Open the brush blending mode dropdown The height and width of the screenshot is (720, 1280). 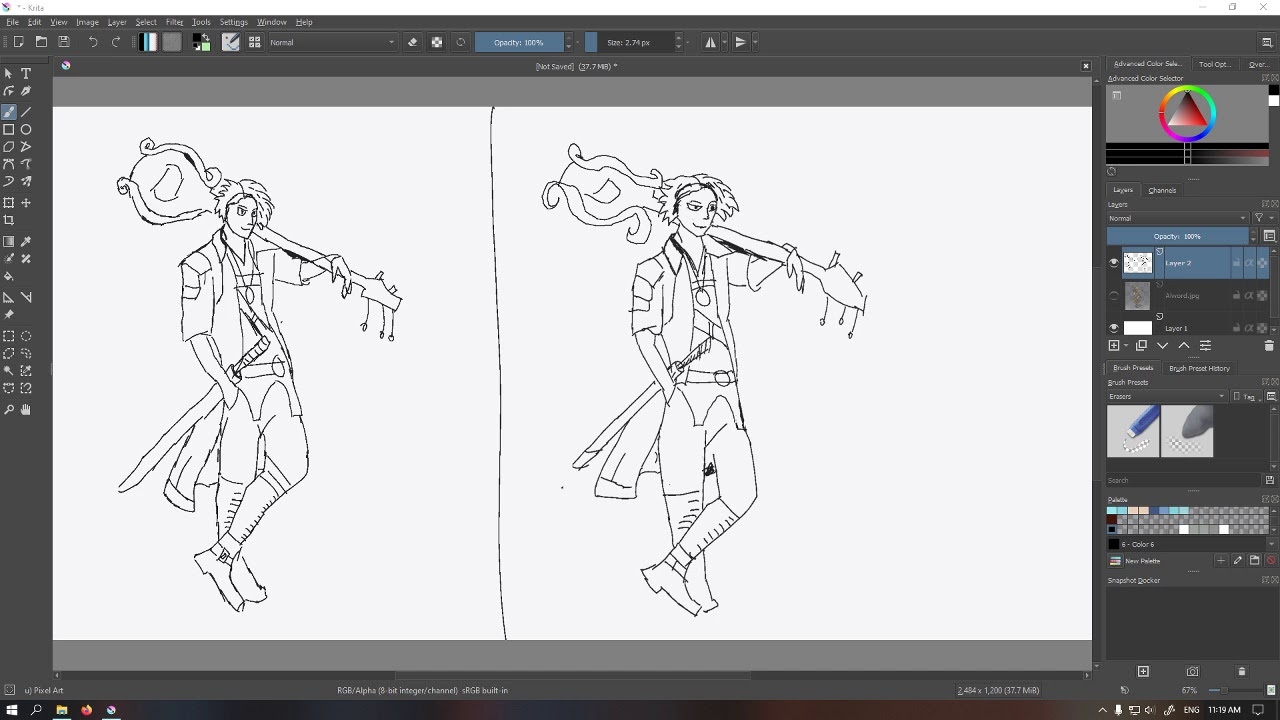pyautogui.click(x=333, y=42)
